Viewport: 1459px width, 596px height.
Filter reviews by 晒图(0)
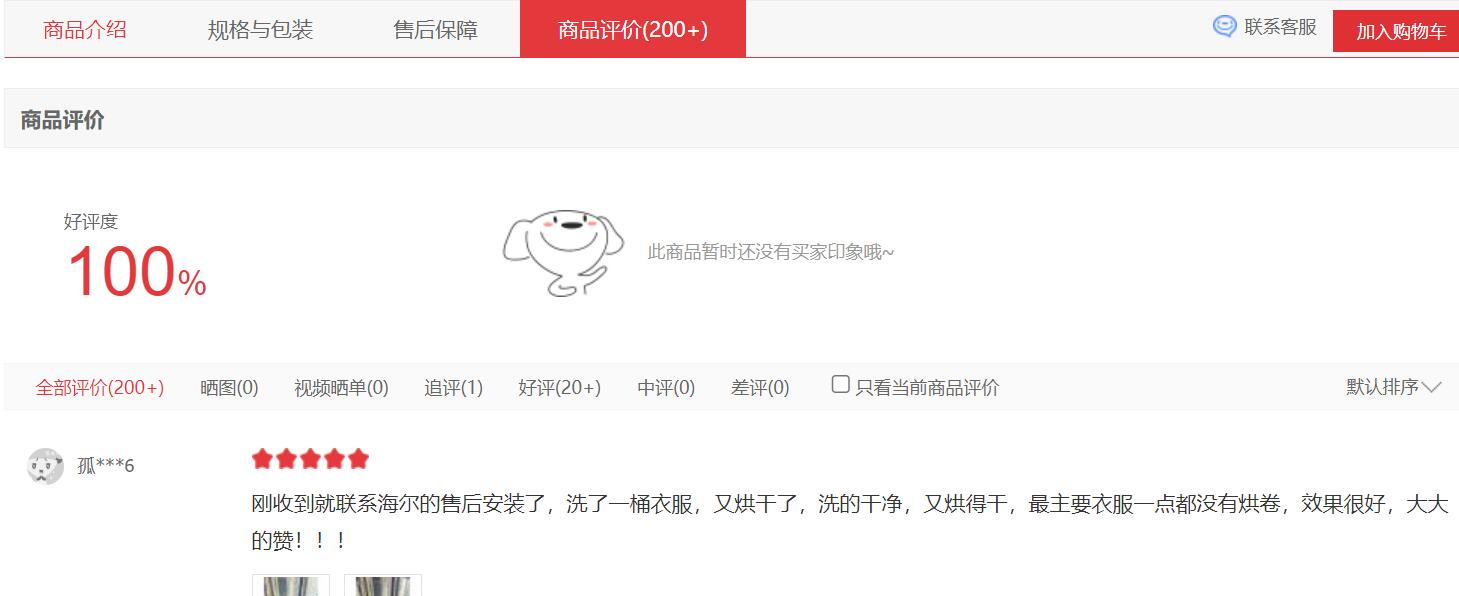pyautogui.click(x=229, y=388)
